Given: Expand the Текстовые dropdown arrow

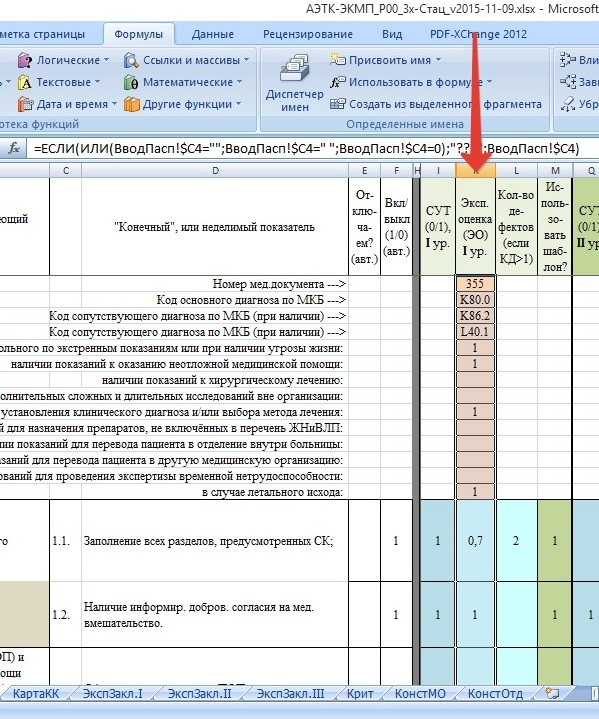Looking at the screenshot, I should pos(98,82).
